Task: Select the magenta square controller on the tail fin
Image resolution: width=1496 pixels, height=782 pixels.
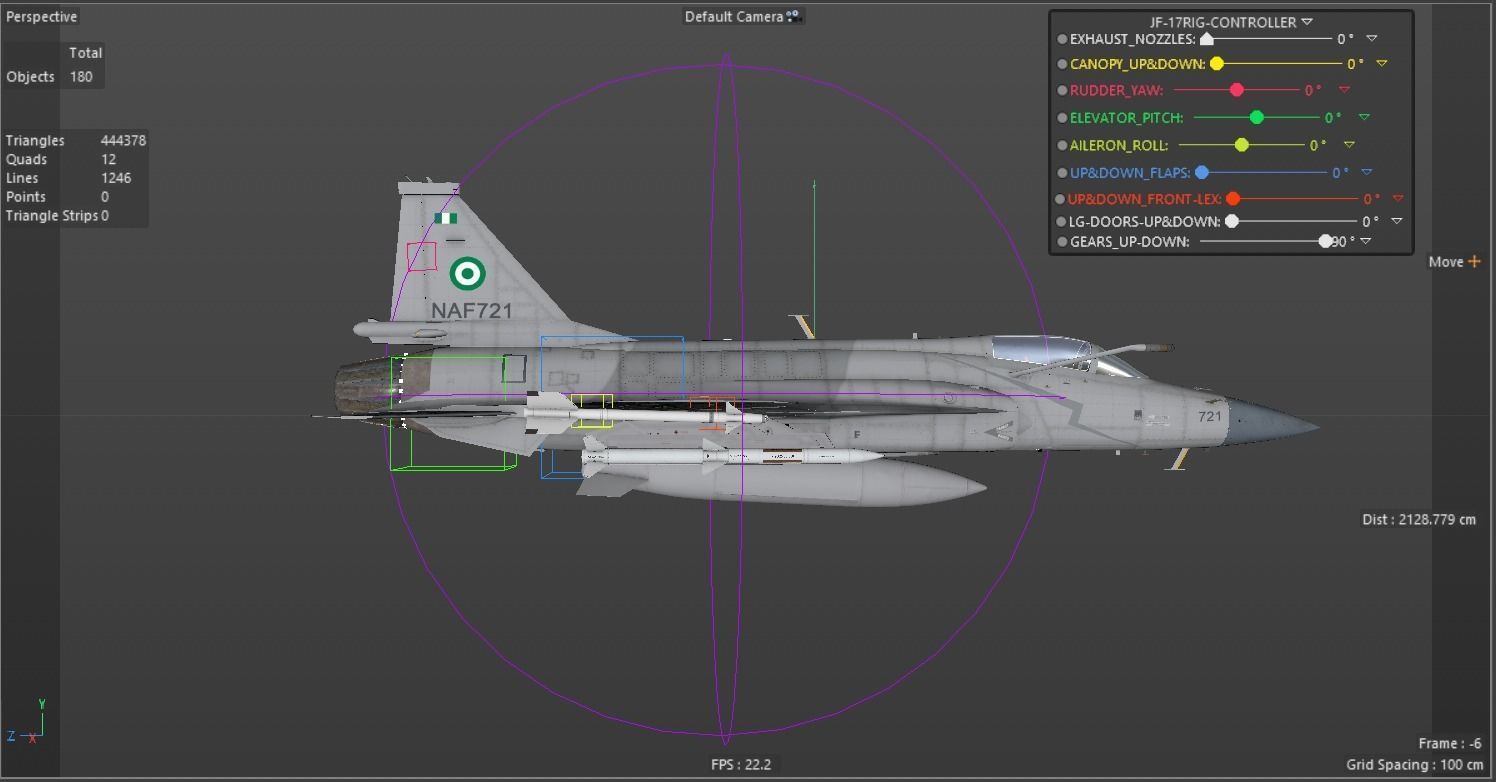Action: (x=422, y=257)
